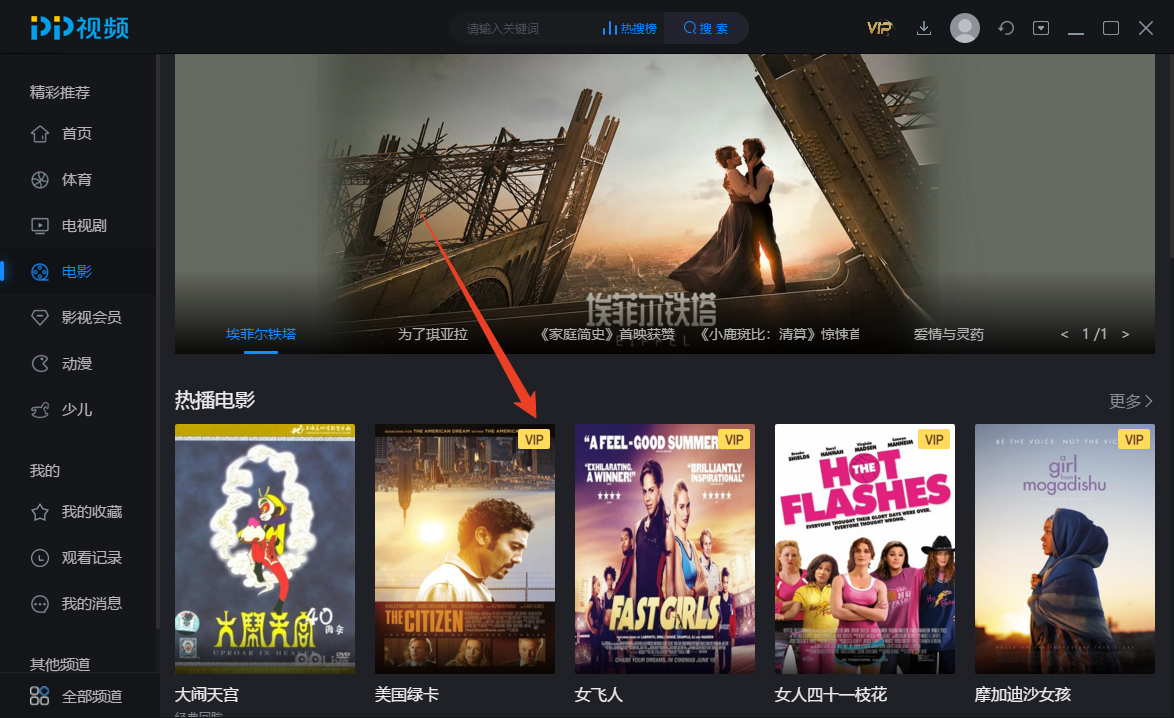This screenshot has width=1174, height=718.
Task: Click the 搜索 search button
Action: [x=705, y=28]
